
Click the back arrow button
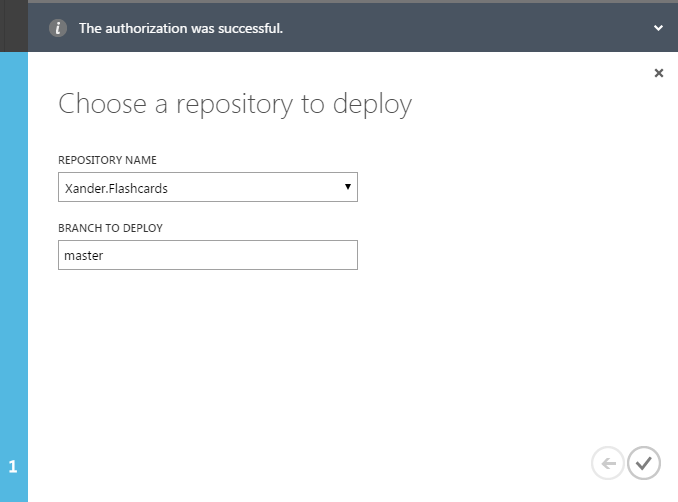[x=607, y=463]
